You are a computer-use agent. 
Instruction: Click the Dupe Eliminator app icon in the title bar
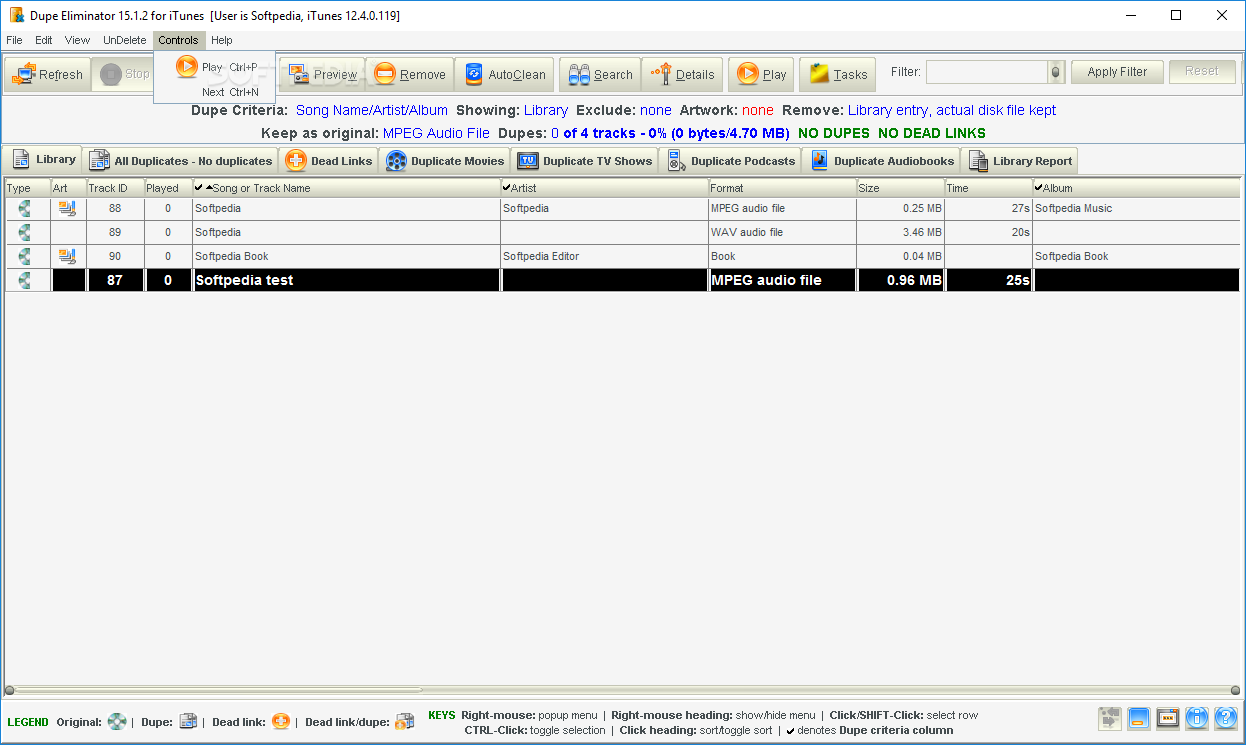coord(15,15)
